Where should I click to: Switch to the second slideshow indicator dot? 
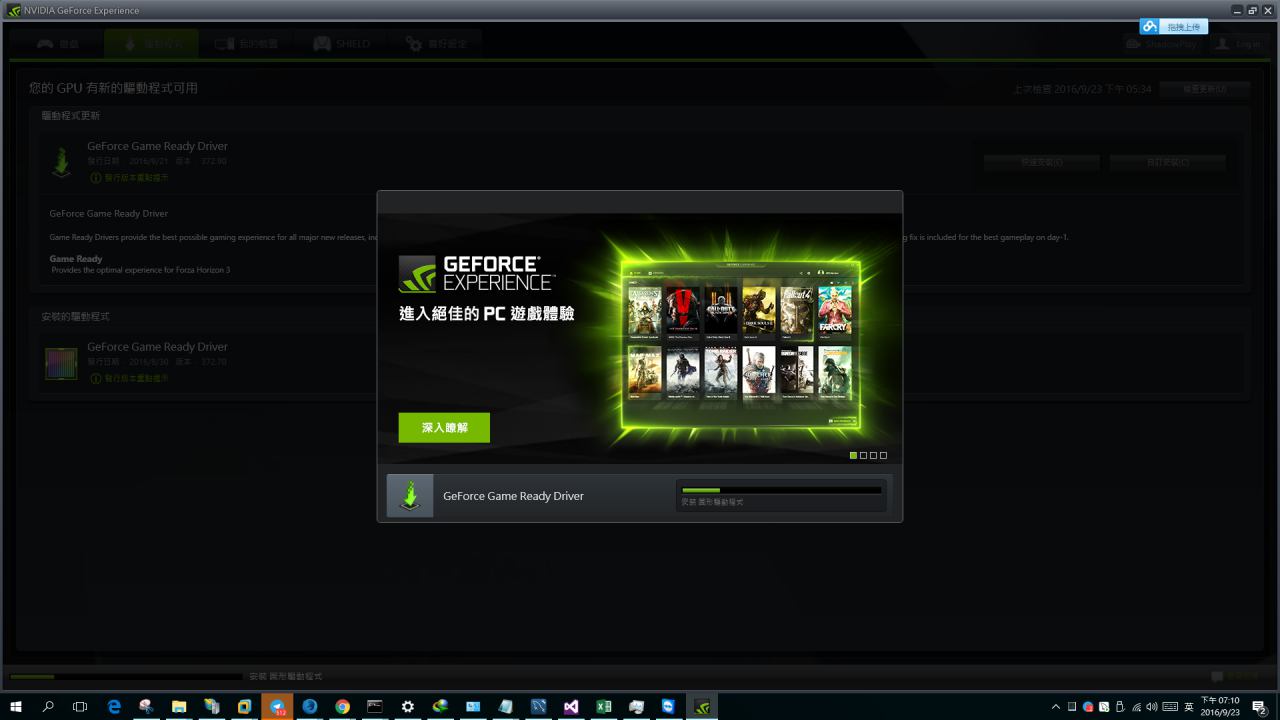tap(863, 456)
